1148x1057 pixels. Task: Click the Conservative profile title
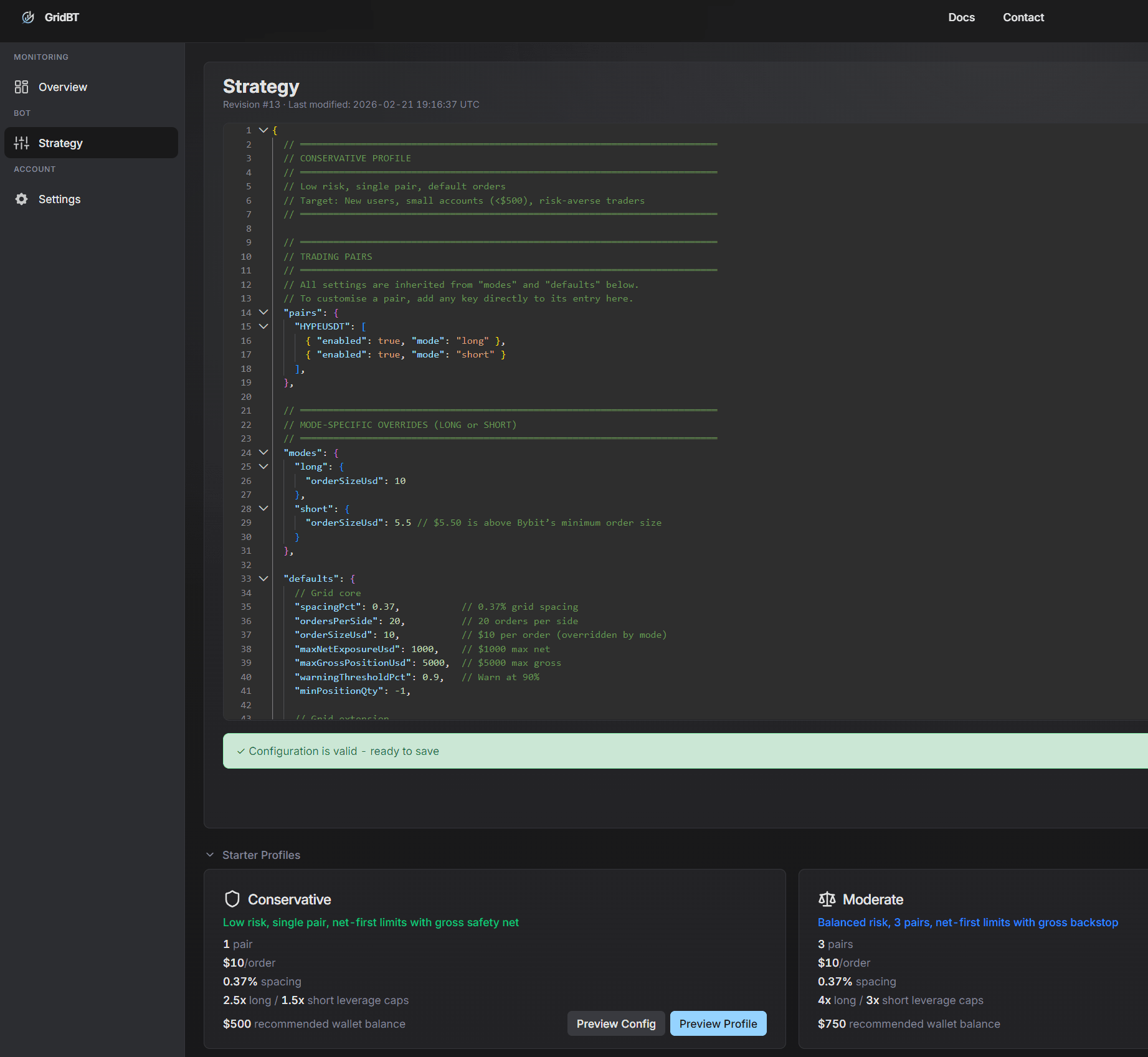tap(290, 899)
